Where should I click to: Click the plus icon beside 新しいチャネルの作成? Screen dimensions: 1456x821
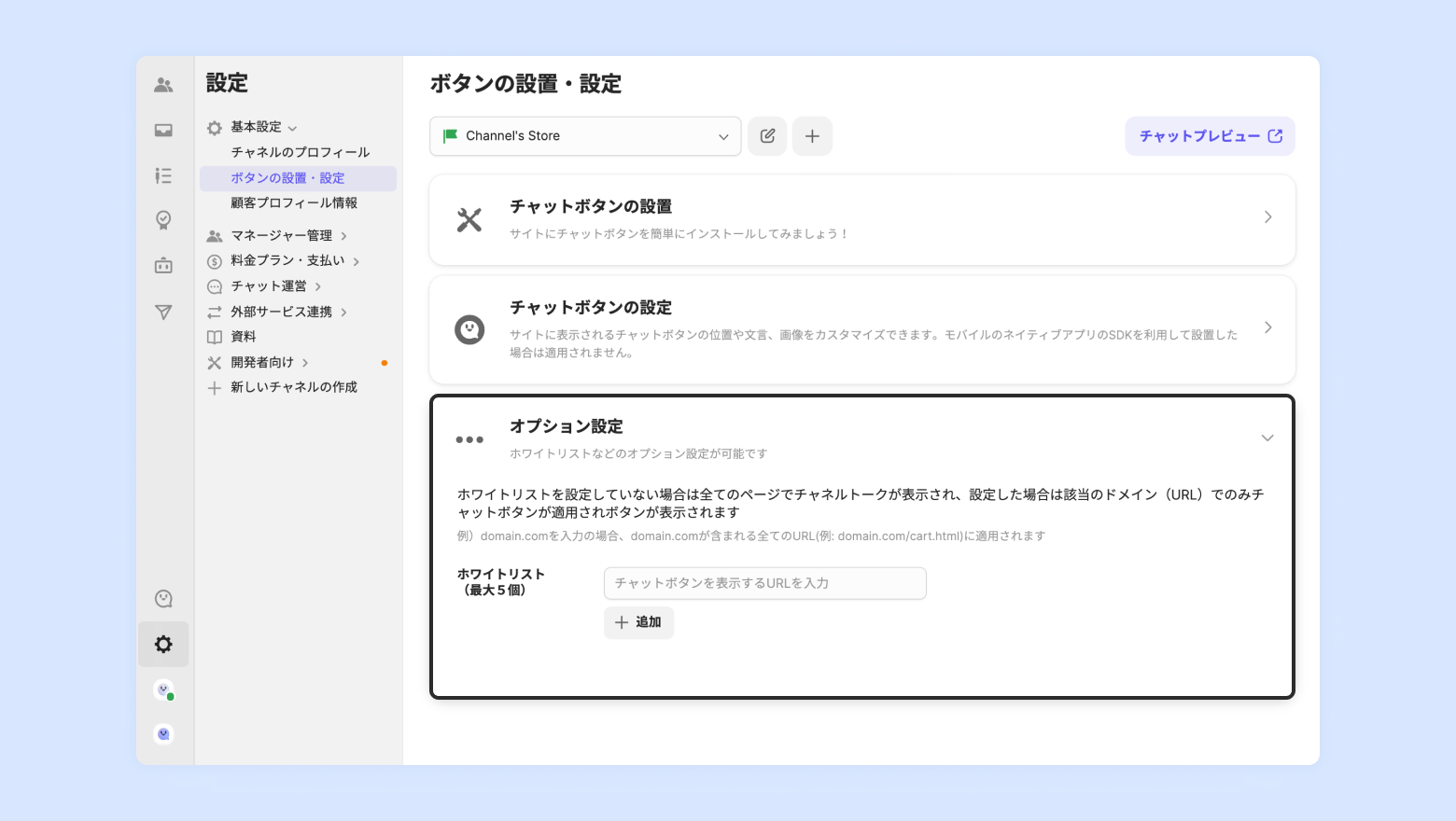click(215, 388)
